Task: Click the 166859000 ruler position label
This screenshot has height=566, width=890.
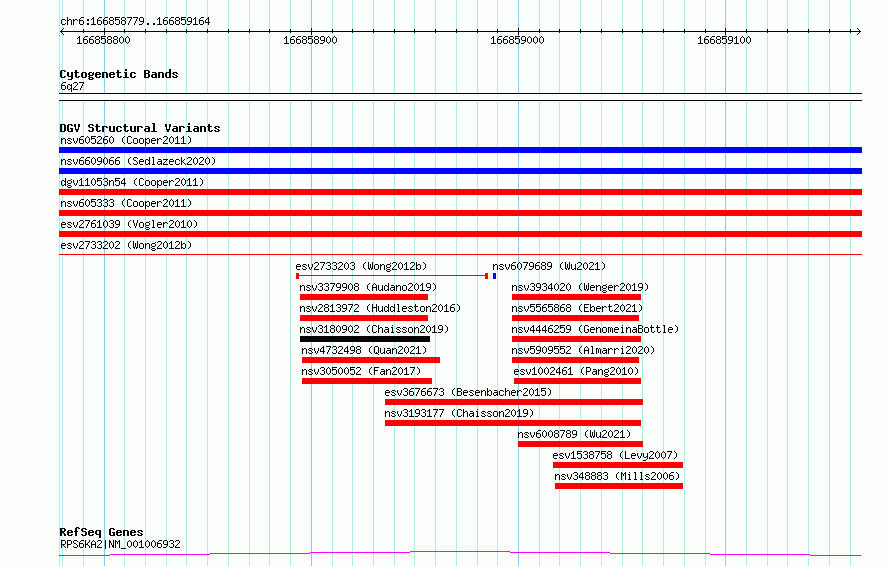Action: 517,40
